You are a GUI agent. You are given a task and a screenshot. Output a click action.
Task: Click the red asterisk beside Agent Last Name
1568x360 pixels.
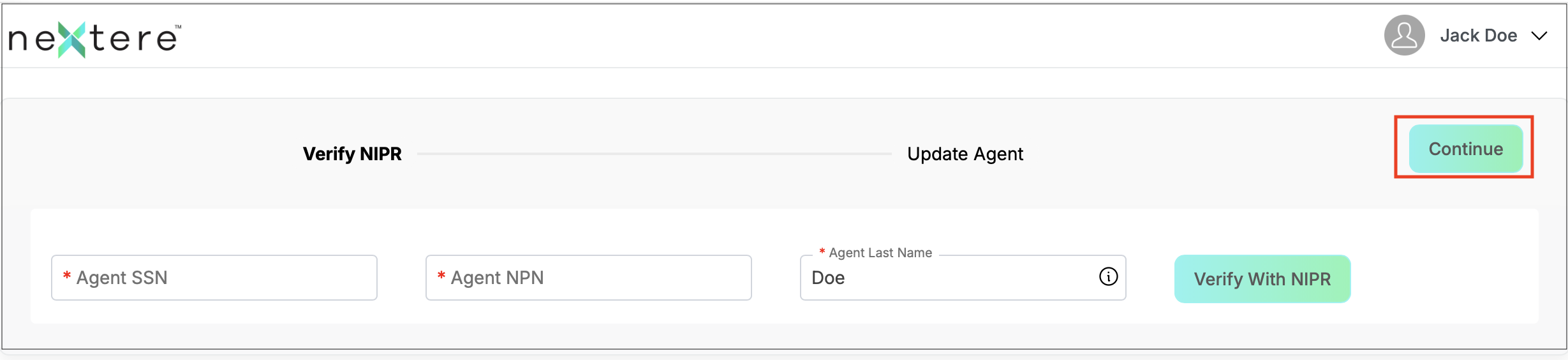[x=822, y=251]
